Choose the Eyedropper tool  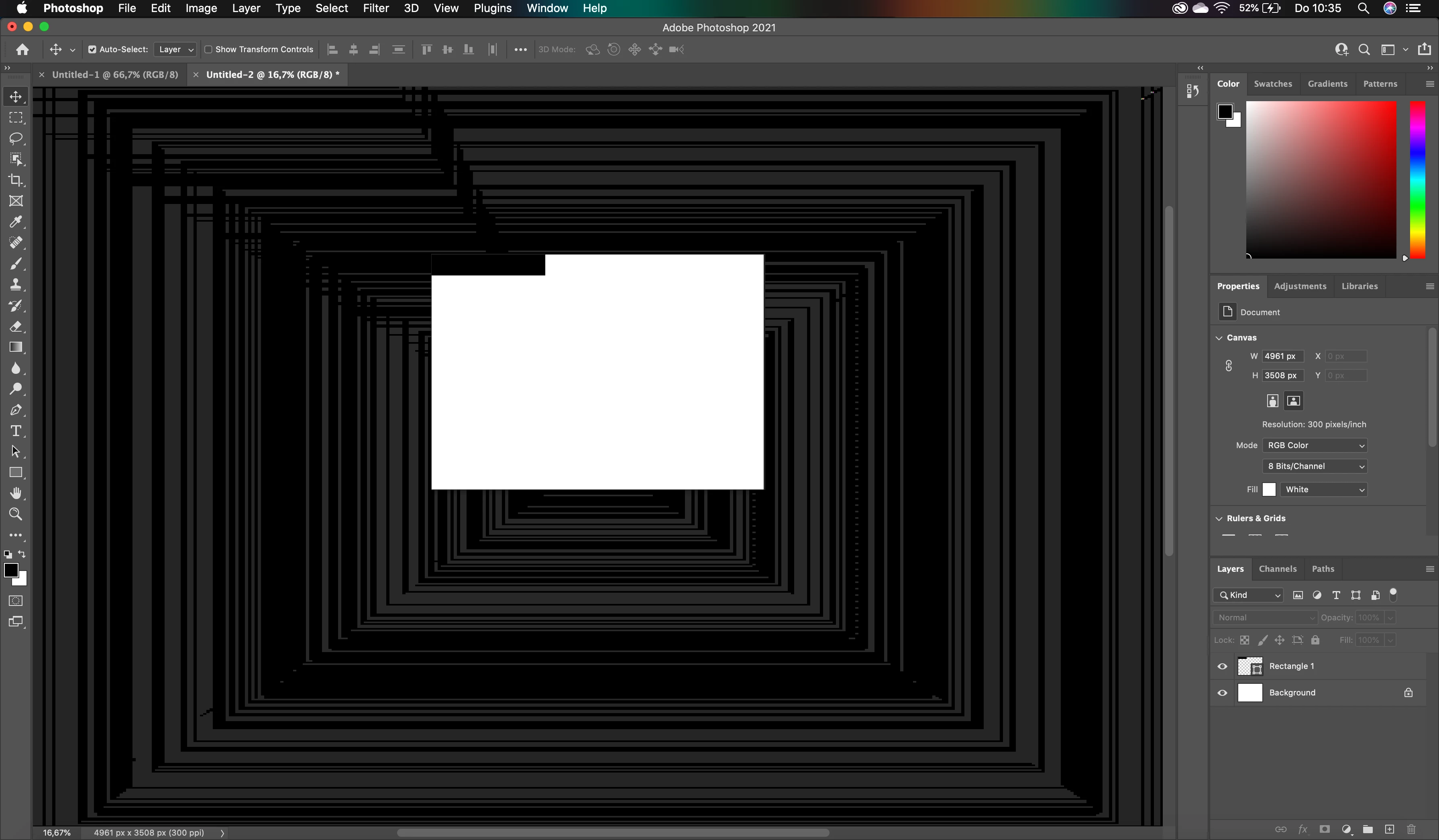coord(16,222)
